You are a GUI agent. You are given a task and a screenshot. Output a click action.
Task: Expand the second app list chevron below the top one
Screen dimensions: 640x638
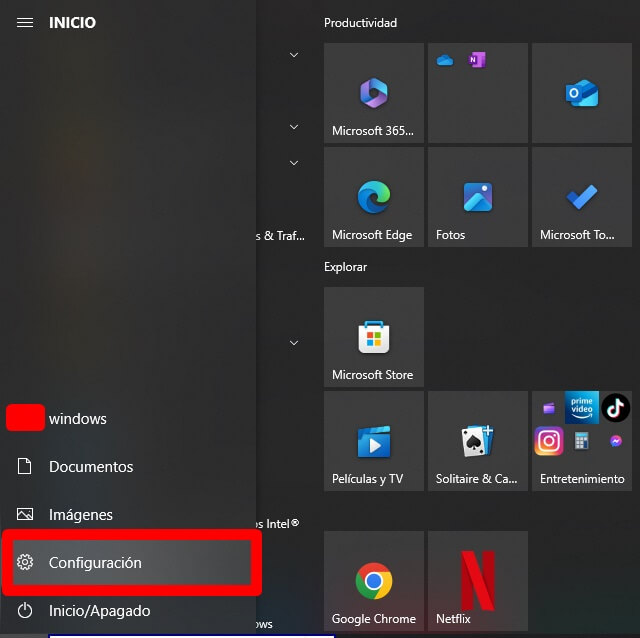pos(293,127)
